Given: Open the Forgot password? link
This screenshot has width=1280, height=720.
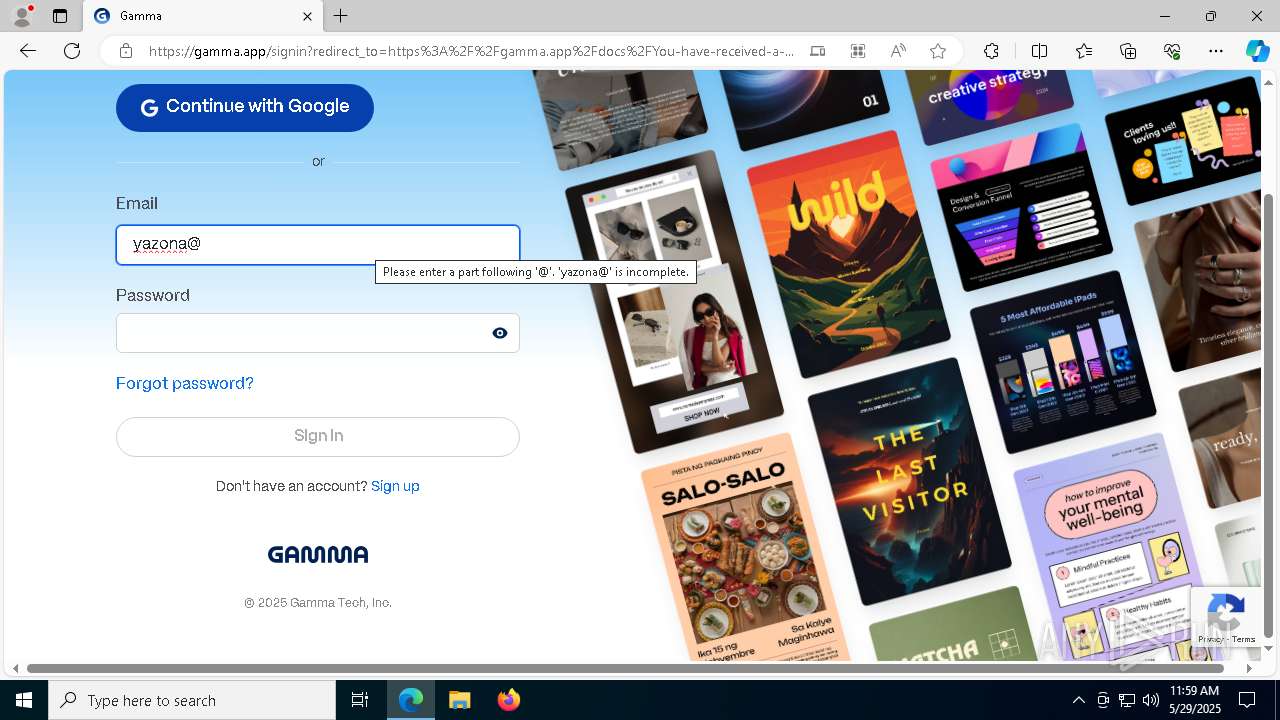Looking at the screenshot, I should click(x=185, y=383).
